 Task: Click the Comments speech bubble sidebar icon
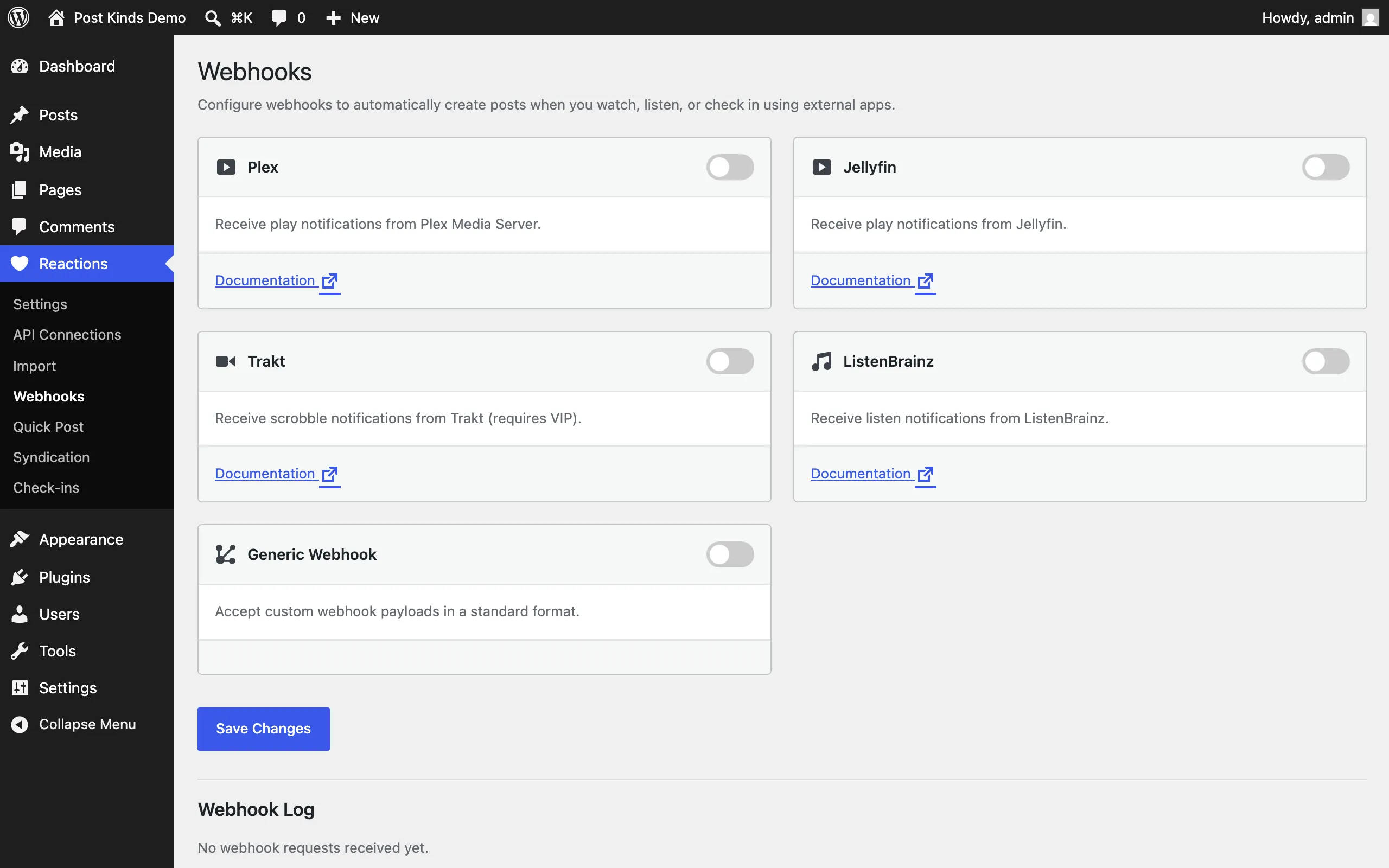20,227
